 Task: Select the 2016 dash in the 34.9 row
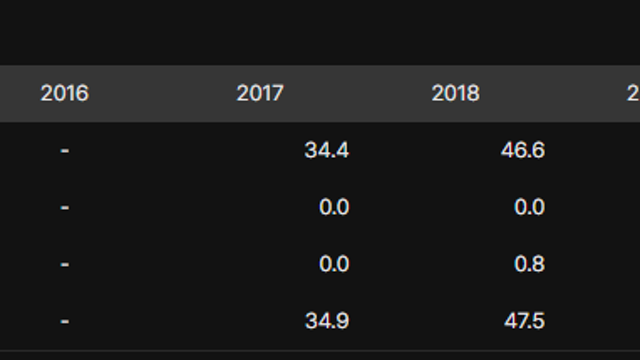(64, 322)
